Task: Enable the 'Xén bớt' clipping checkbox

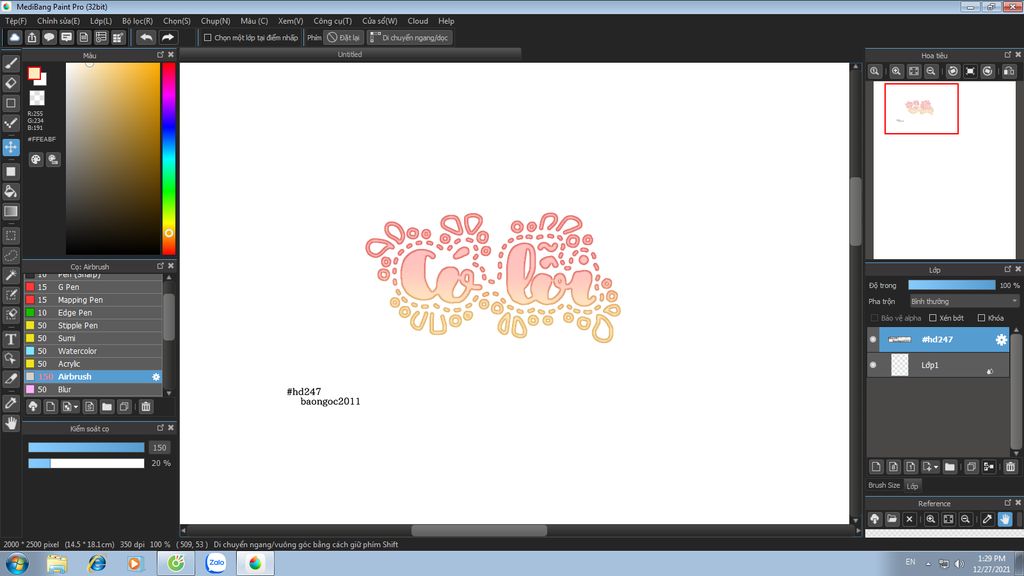Action: coord(933,318)
